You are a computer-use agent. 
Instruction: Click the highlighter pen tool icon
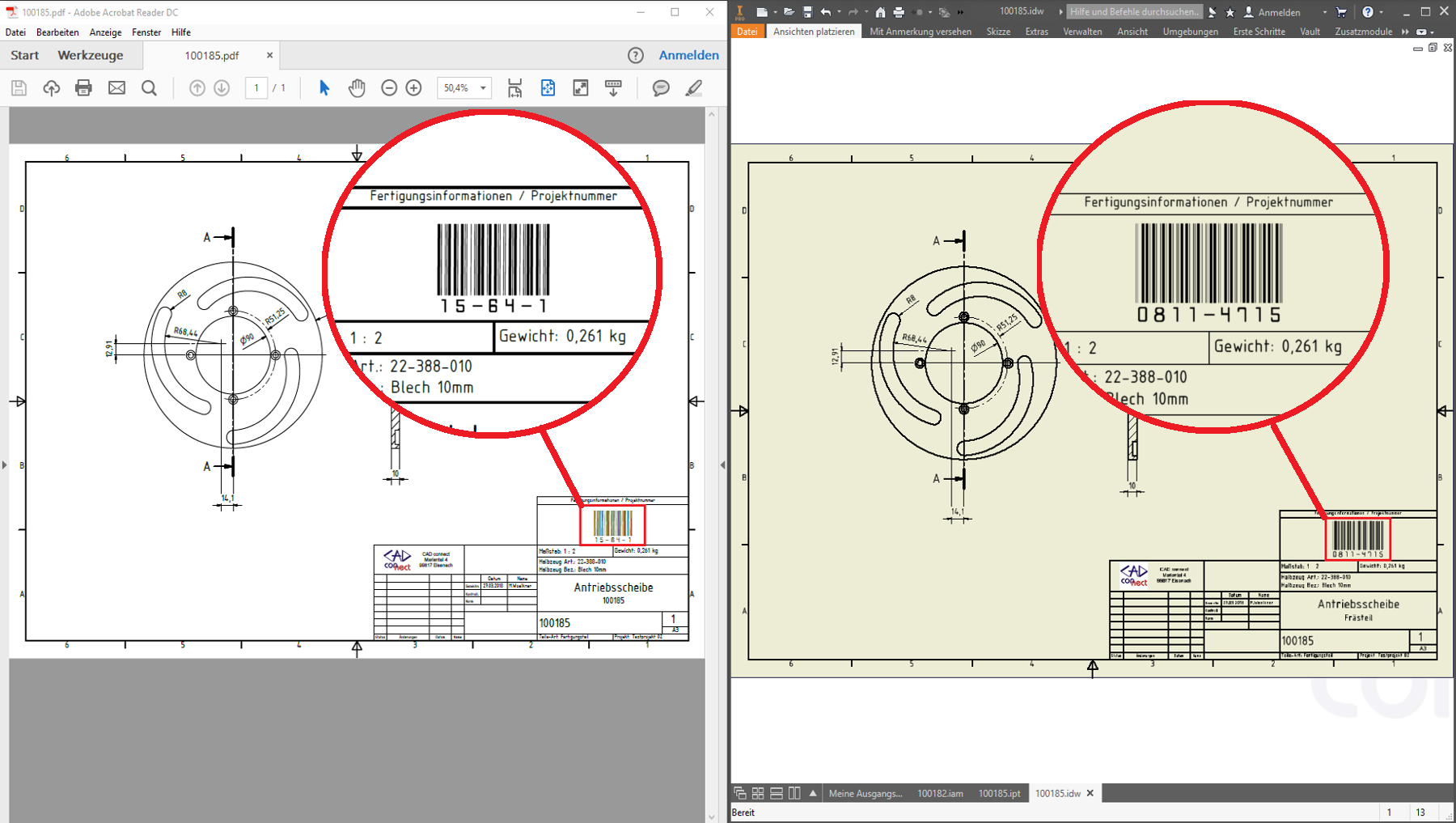coord(693,88)
